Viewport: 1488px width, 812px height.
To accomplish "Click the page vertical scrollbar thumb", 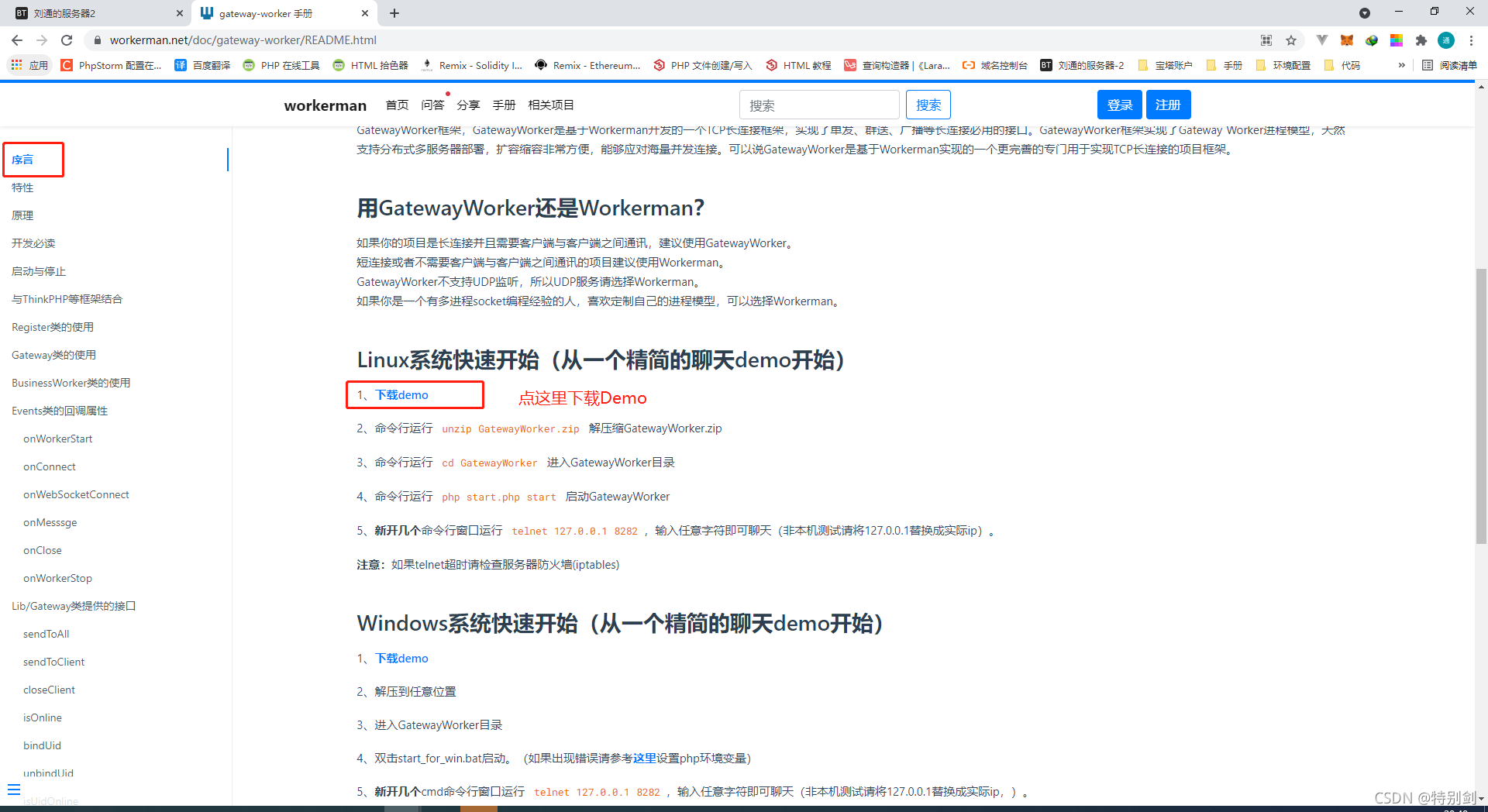I will pos(1481,407).
